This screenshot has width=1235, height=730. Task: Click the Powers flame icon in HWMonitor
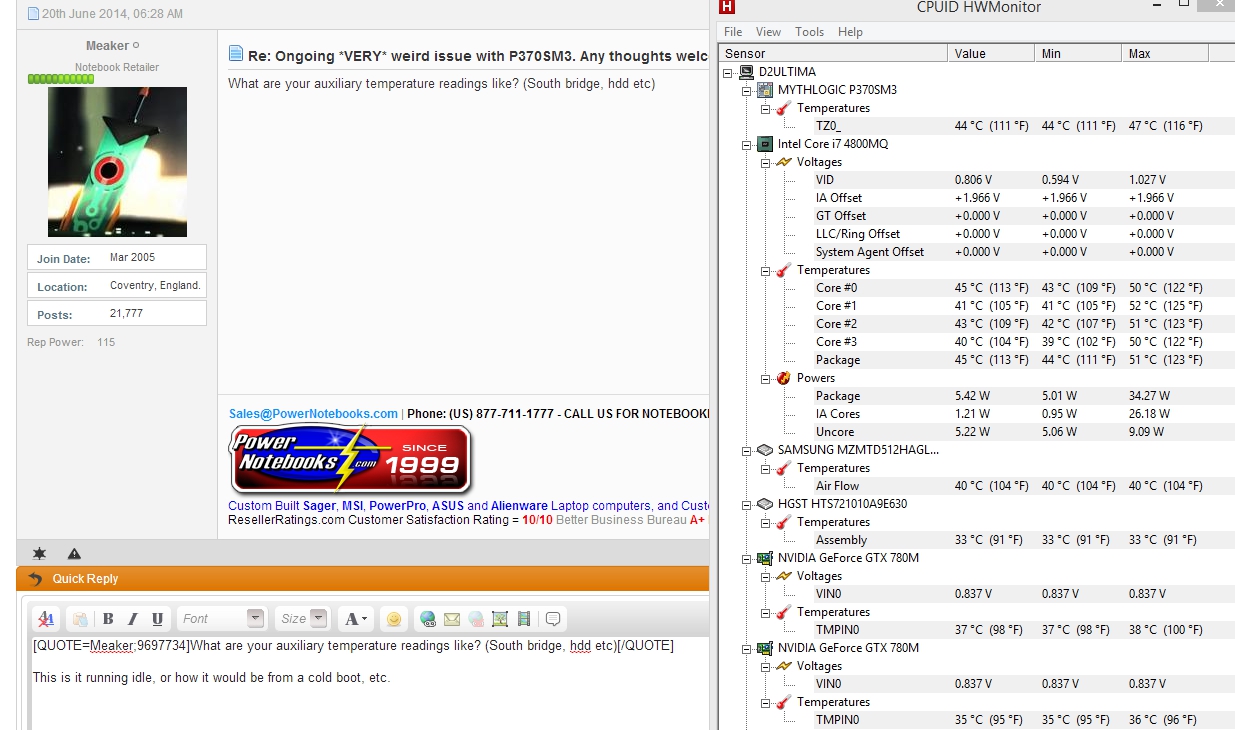[784, 378]
